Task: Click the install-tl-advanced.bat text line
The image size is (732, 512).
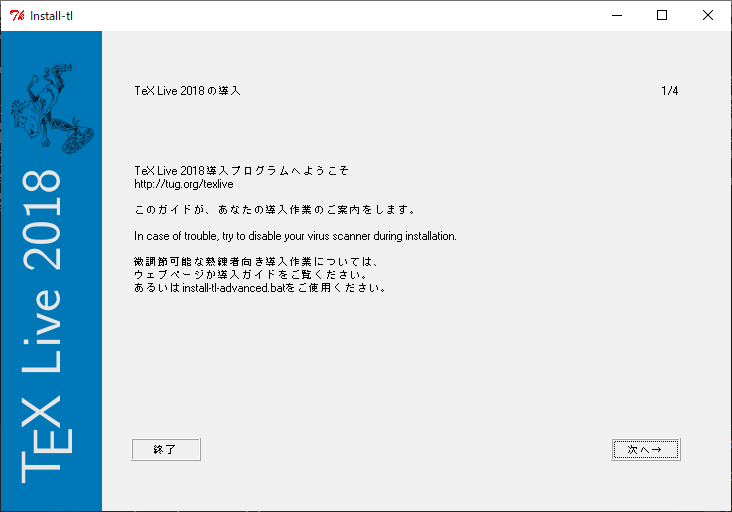Action: (x=260, y=288)
